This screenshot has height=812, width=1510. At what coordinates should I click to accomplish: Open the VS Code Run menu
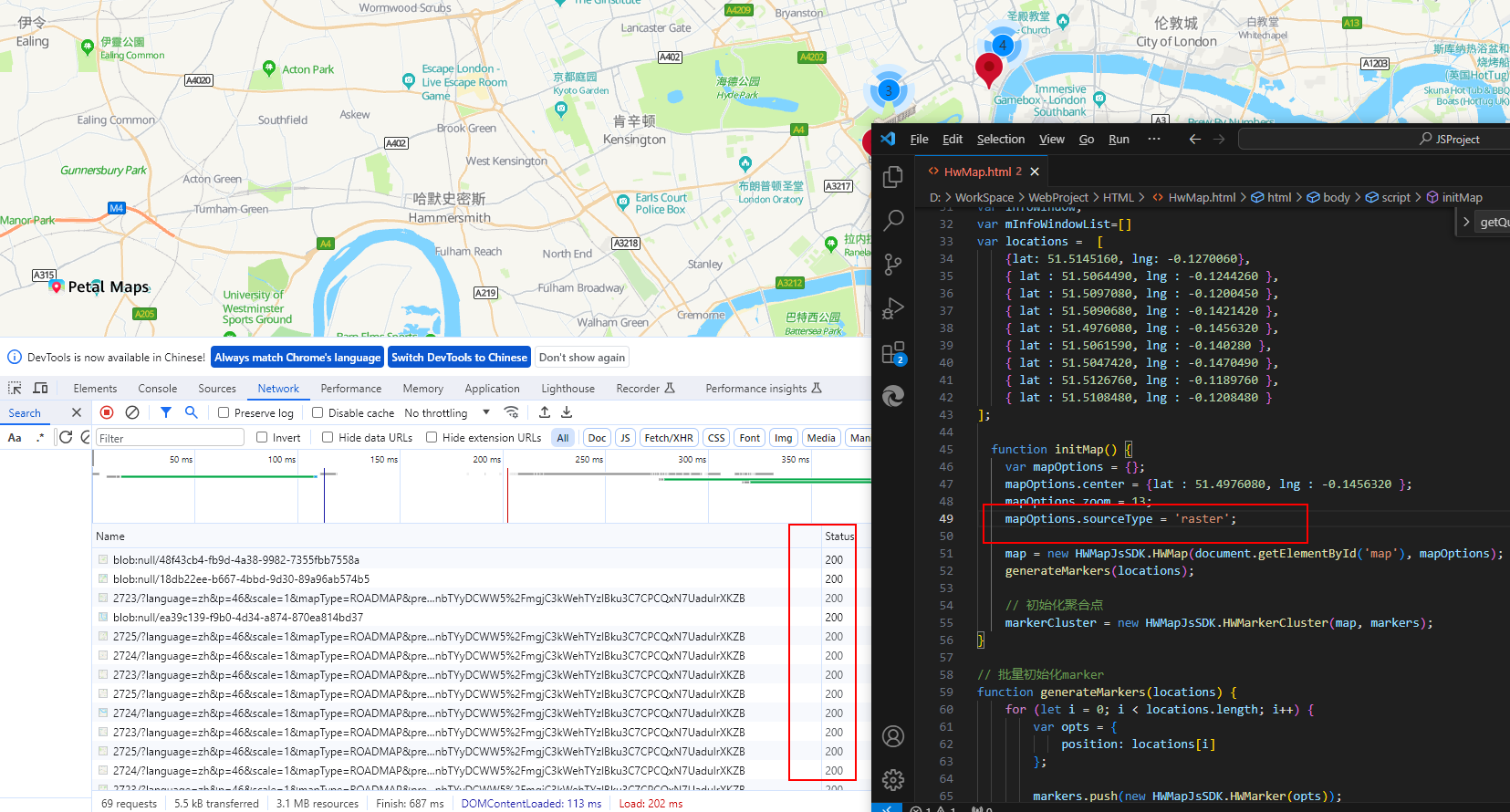[1119, 139]
